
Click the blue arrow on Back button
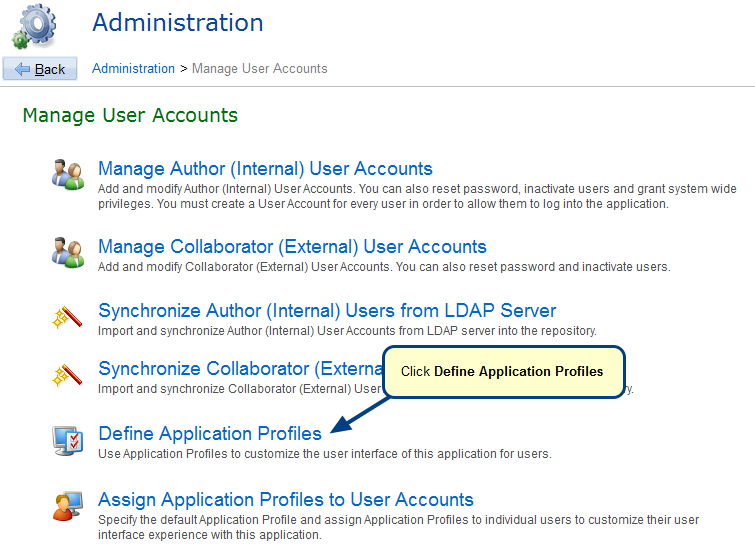(22, 69)
